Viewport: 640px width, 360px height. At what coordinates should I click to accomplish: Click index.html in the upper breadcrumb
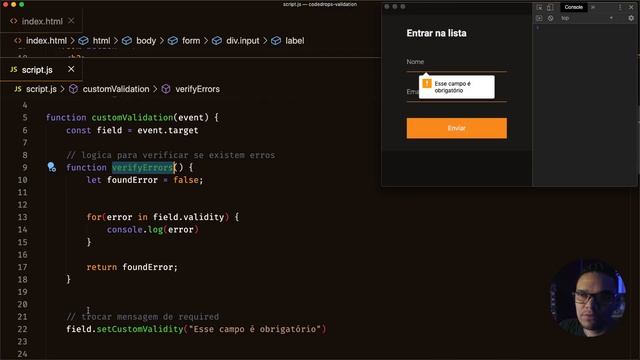[46, 41]
